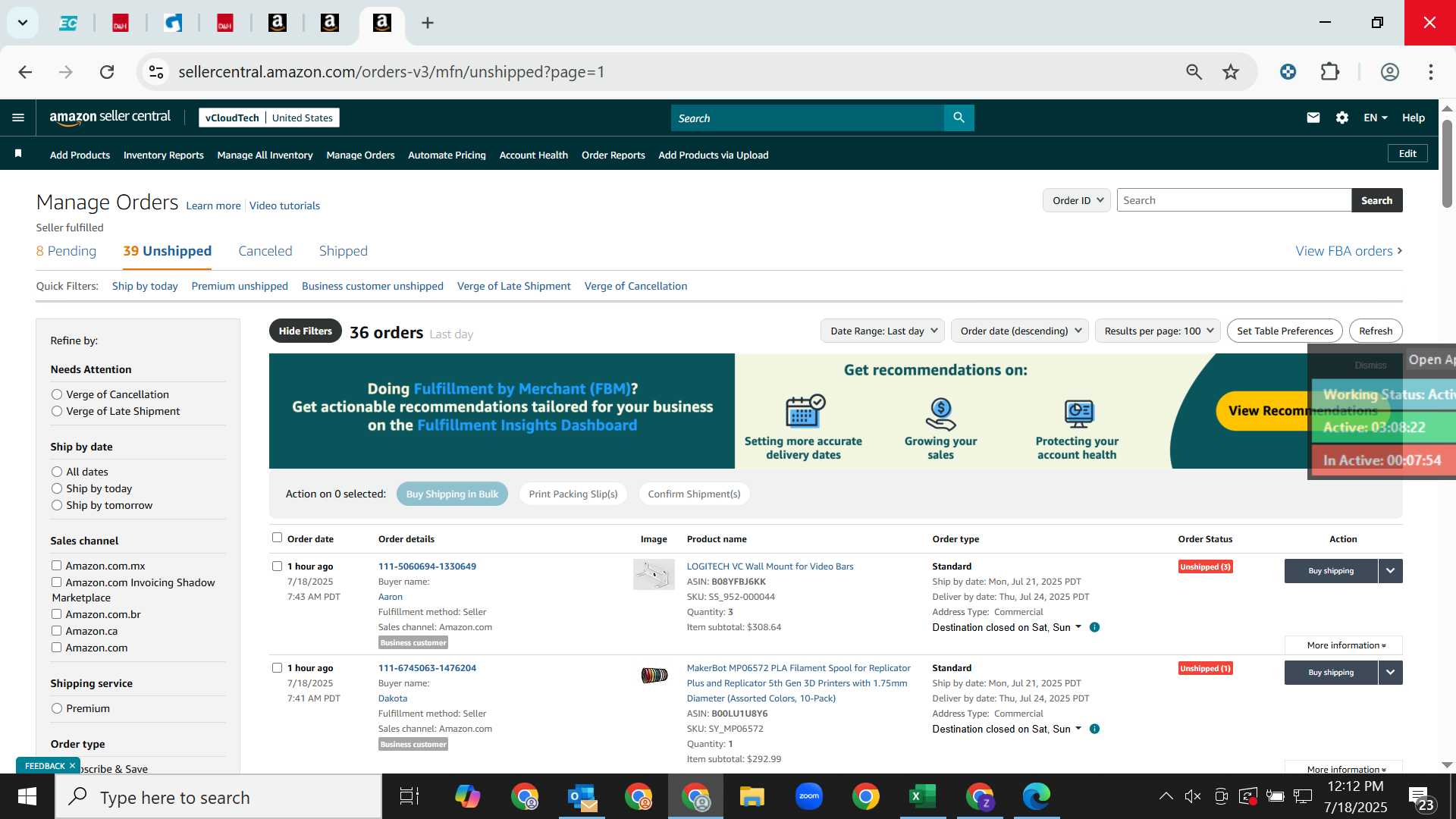The height and width of the screenshot is (819, 1456).
Task: Open the EN language dropdown
Action: coord(1376,118)
